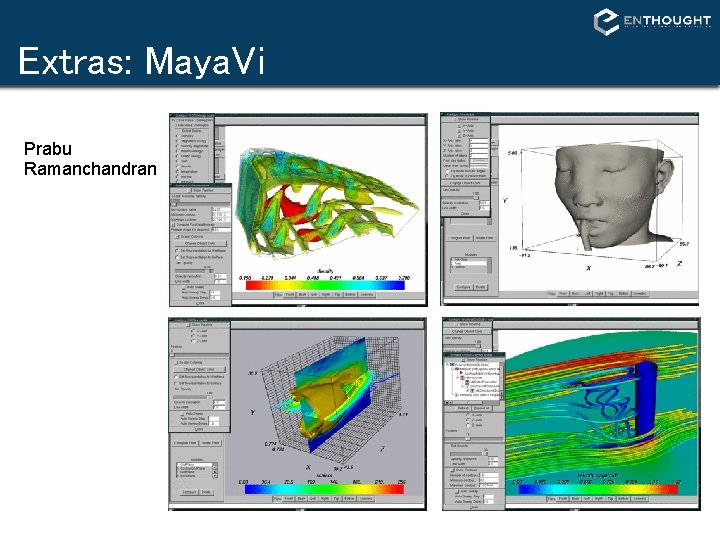
Task: Click Configure button below Modules in face window
Action: (x=463, y=287)
